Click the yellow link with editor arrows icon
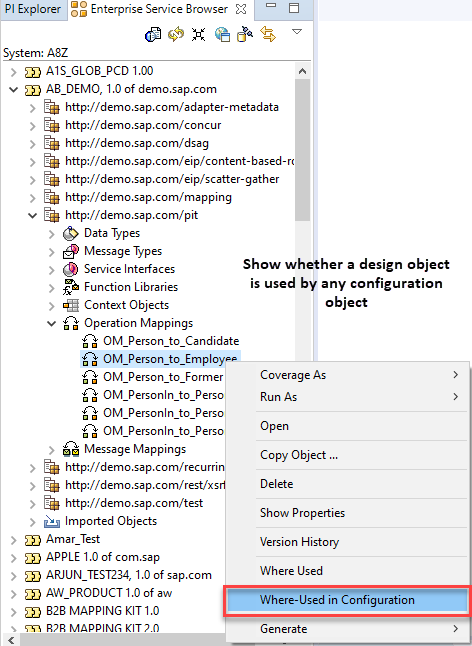The height and width of the screenshot is (646, 472). (x=268, y=34)
